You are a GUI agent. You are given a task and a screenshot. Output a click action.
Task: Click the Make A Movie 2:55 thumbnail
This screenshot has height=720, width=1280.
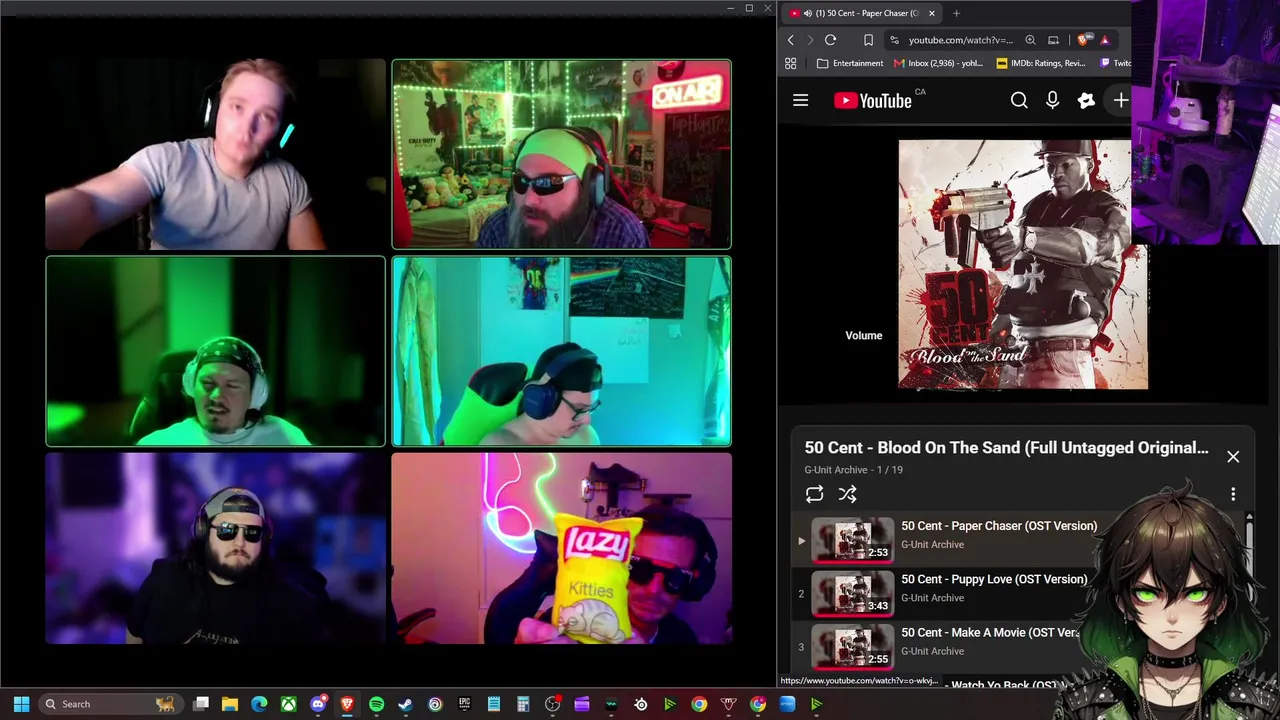tap(852, 647)
